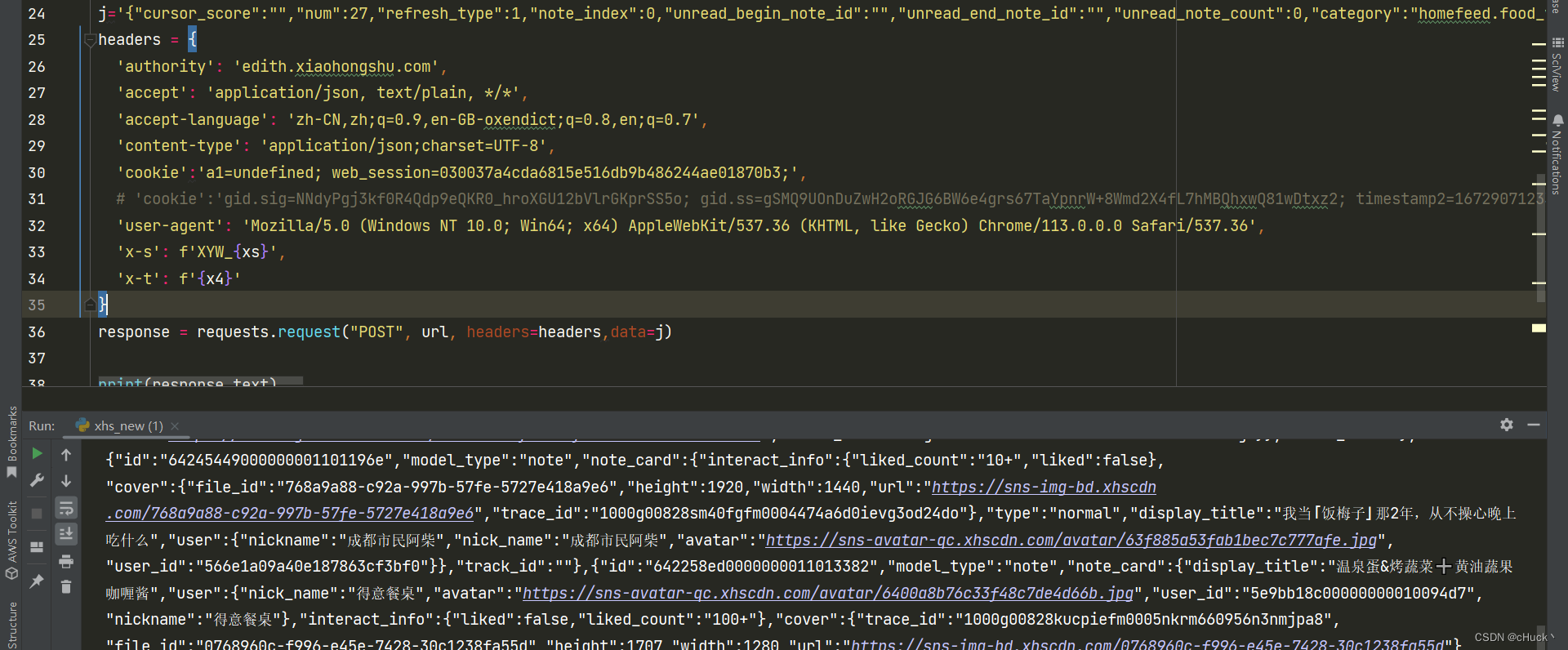
Task: Toggle scroll to end of output
Action: click(66, 534)
